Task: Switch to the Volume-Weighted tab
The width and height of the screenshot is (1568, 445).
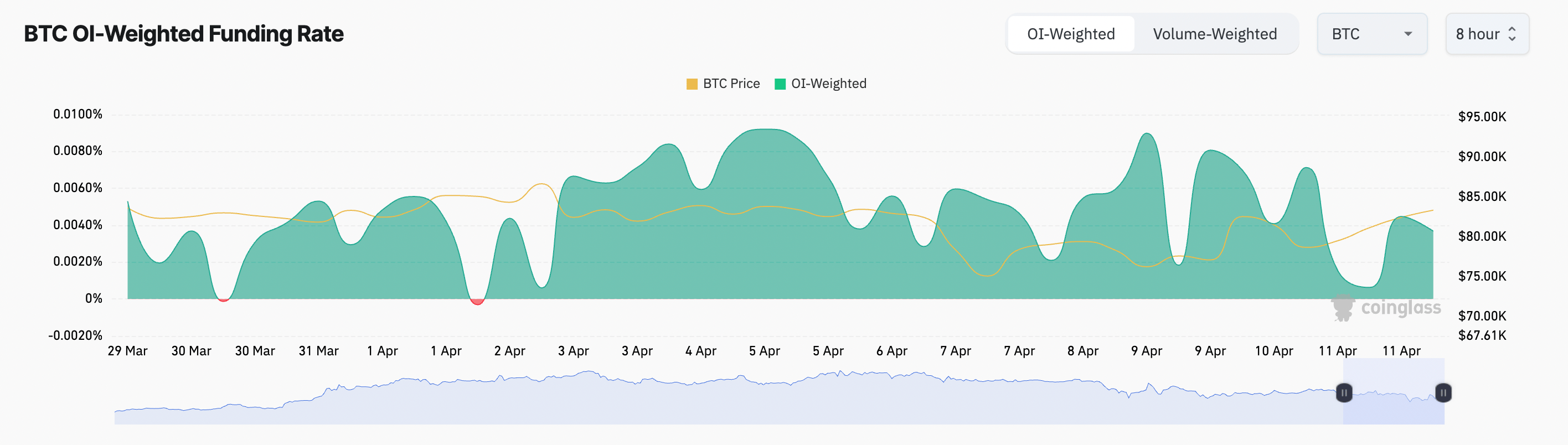Action: 1214,34
